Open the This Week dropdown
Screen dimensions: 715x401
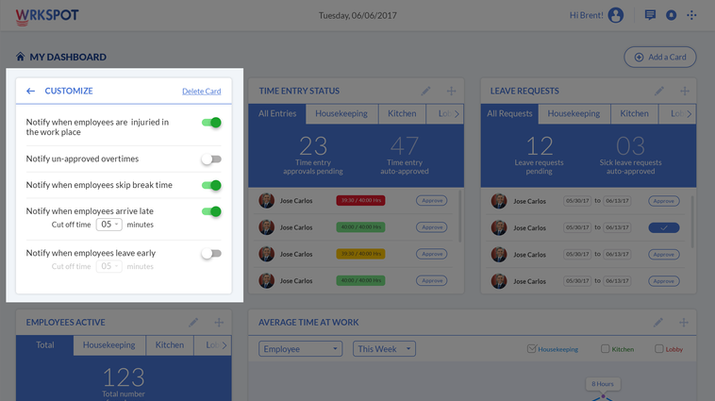[384, 349]
